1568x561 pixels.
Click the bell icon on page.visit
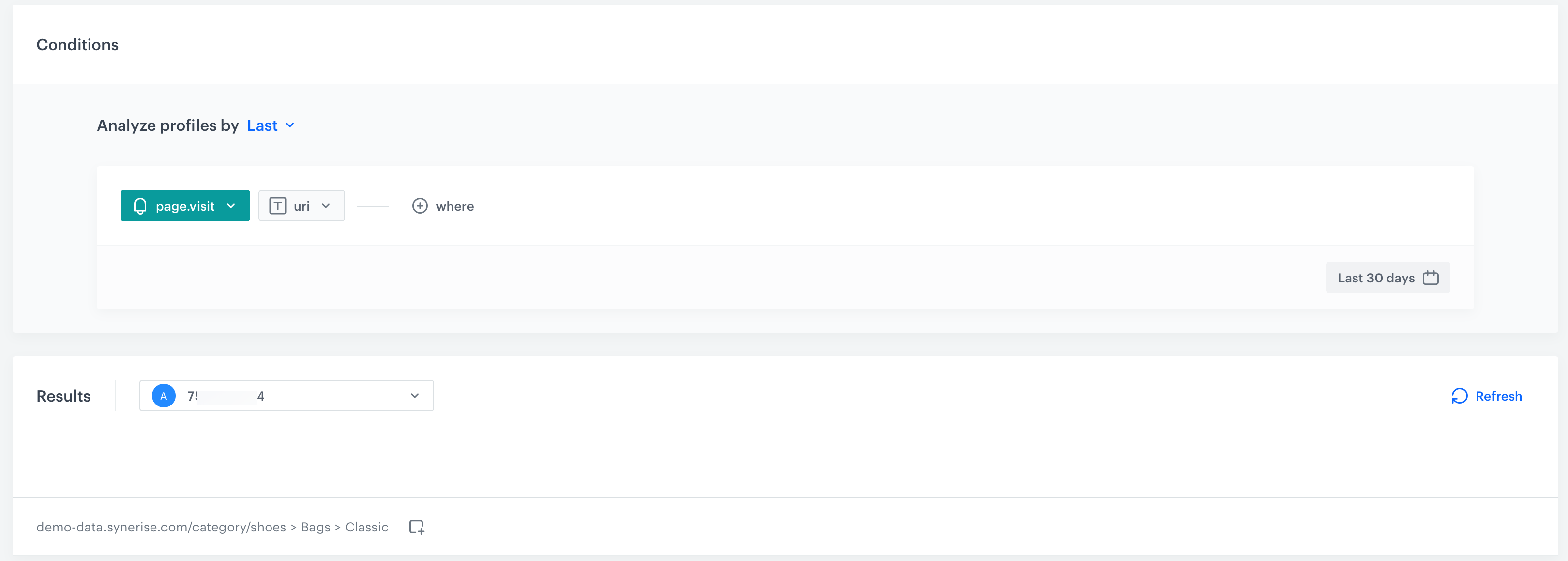[x=140, y=206]
